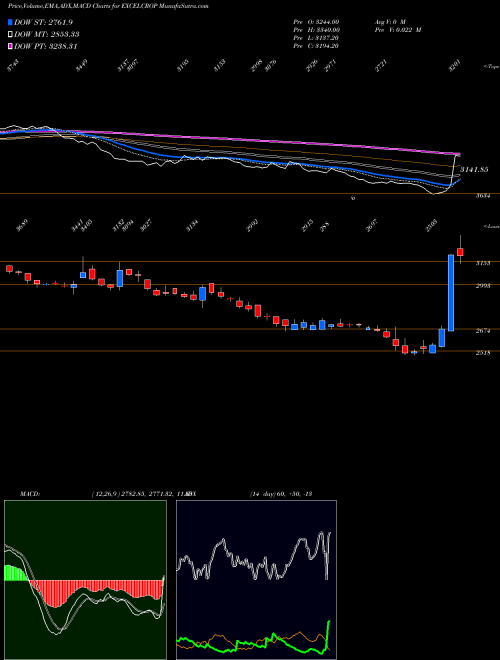Click the Tops axis label

click(x=491, y=66)
